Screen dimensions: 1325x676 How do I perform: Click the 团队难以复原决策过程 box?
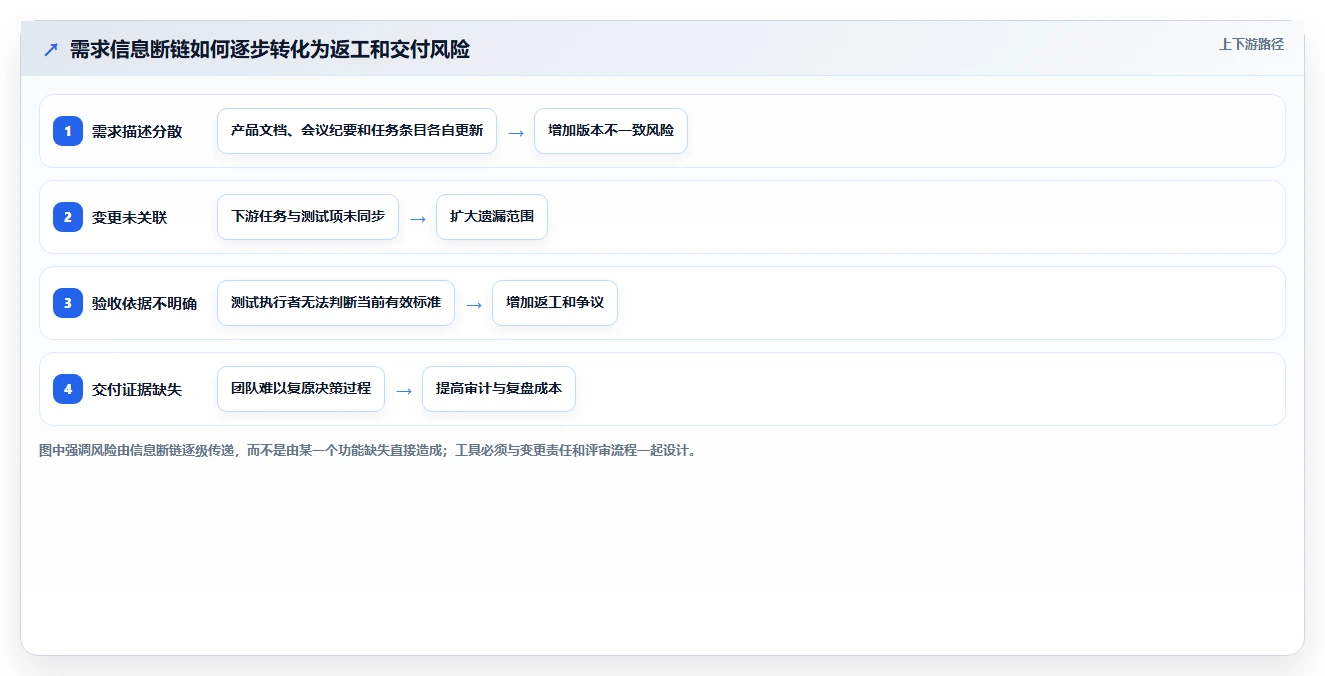tap(301, 389)
